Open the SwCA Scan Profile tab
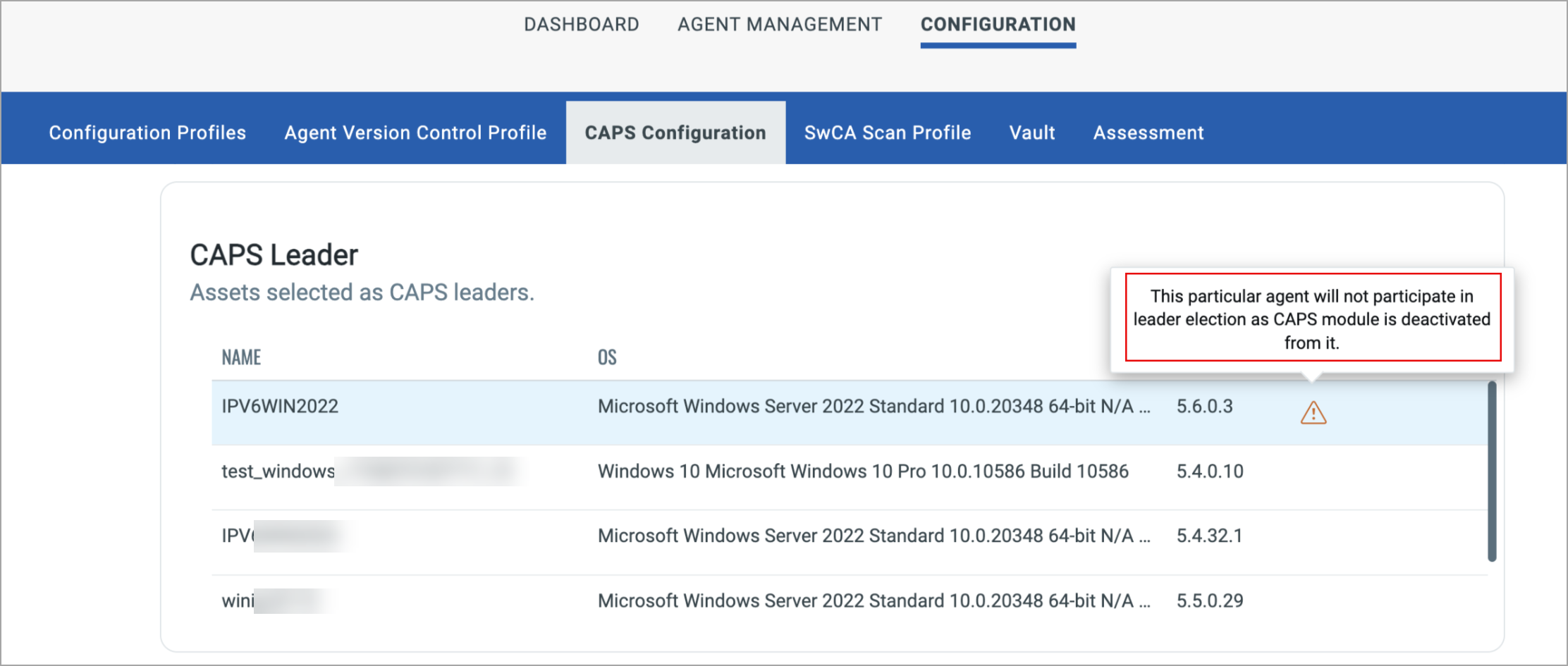1568x666 pixels. (x=887, y=132)
